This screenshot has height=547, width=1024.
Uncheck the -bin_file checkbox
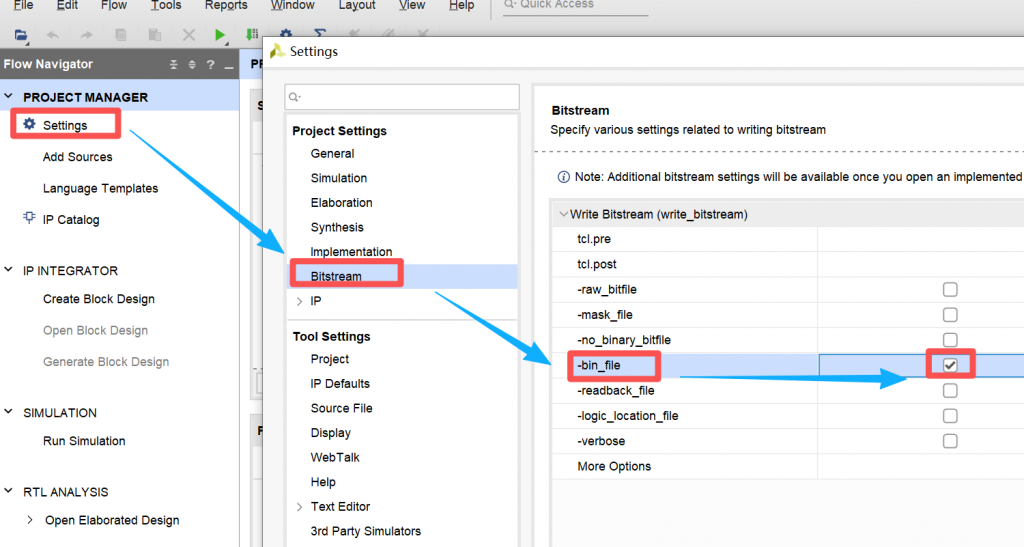[949, 366]
